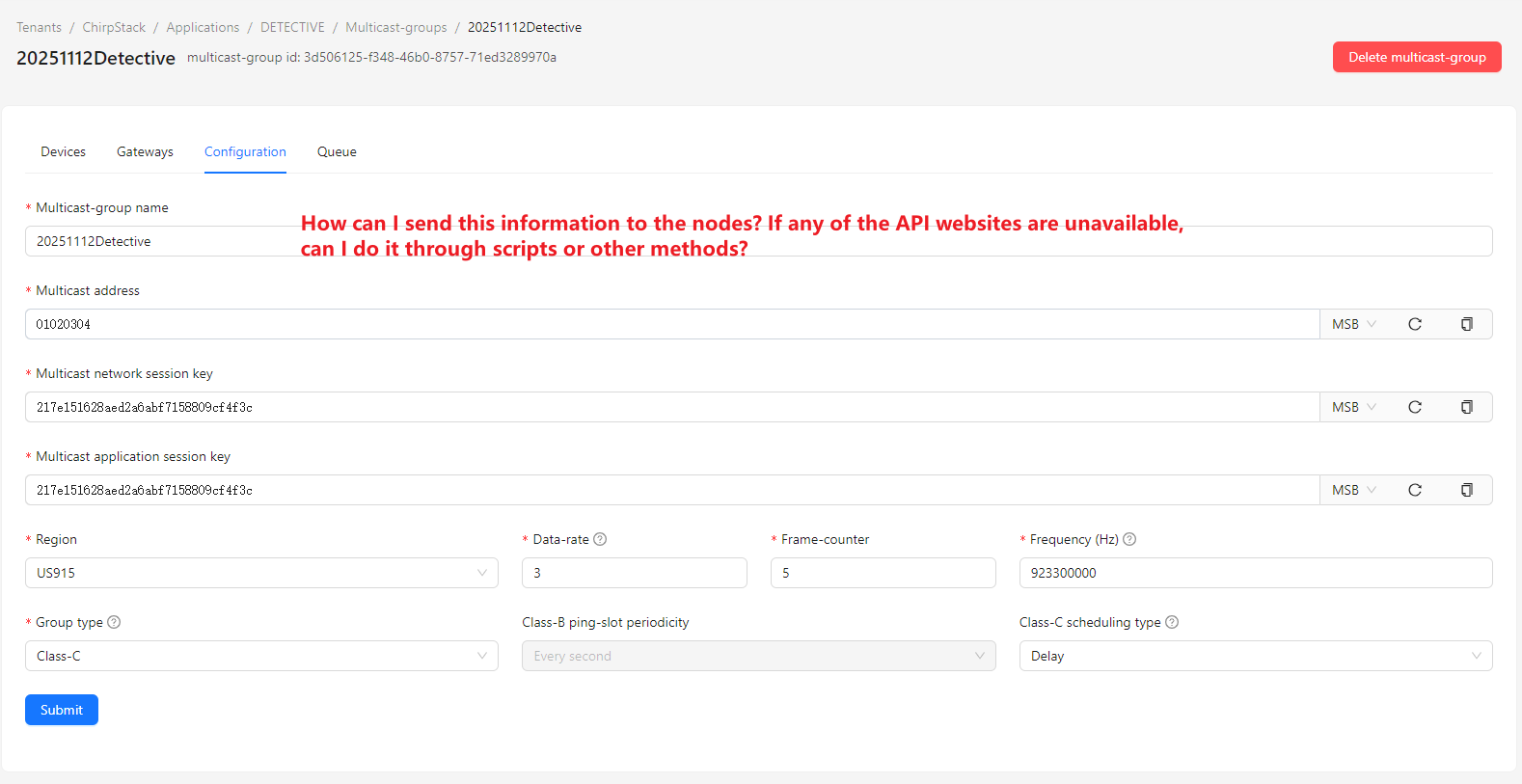The image size is (1522, 784).
Task: Open the Class-C scheduling type Delay dropdown
Action: coord(1255,656)
